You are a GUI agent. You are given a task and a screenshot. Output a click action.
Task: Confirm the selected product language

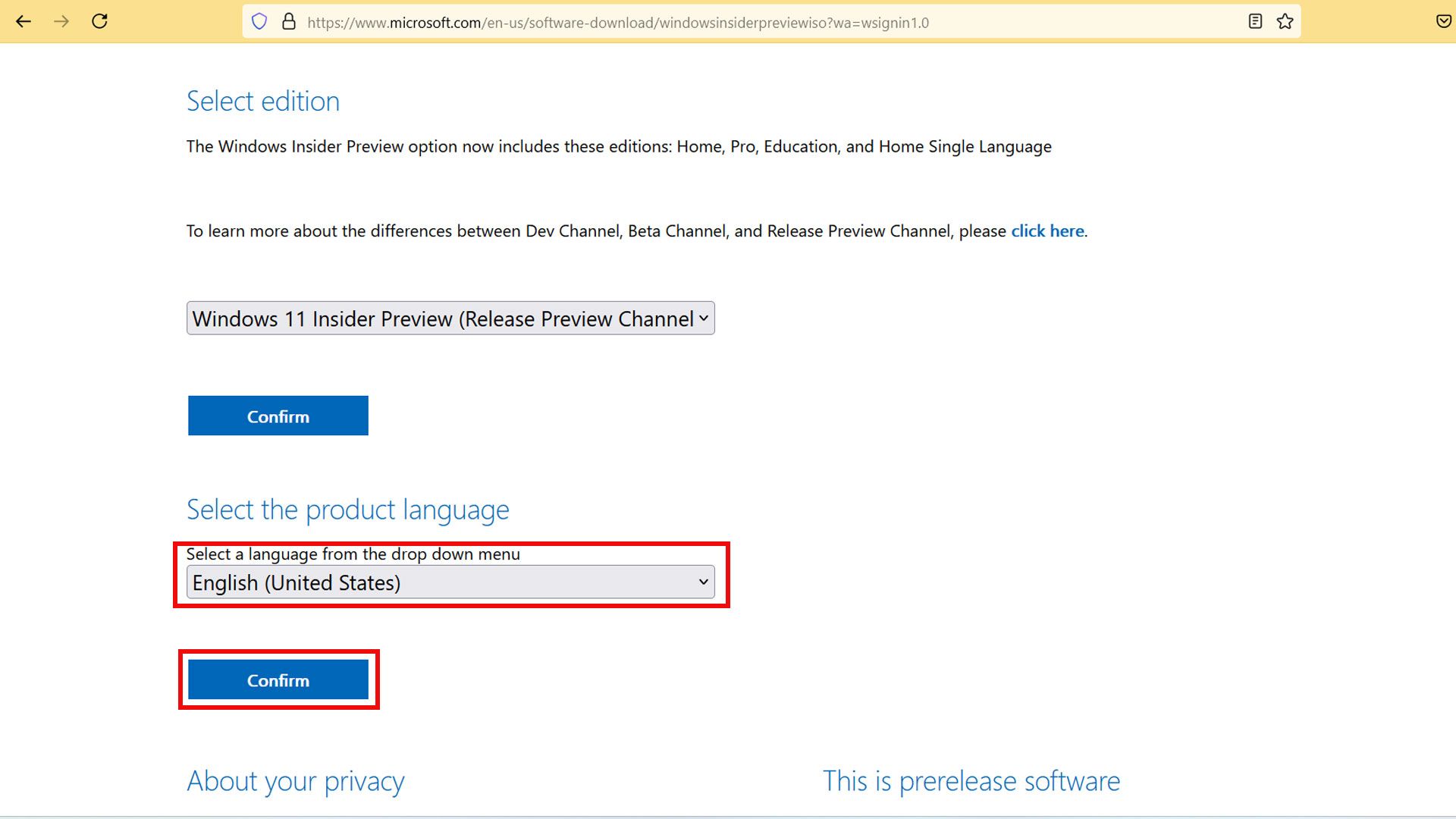tap(278, 680)
